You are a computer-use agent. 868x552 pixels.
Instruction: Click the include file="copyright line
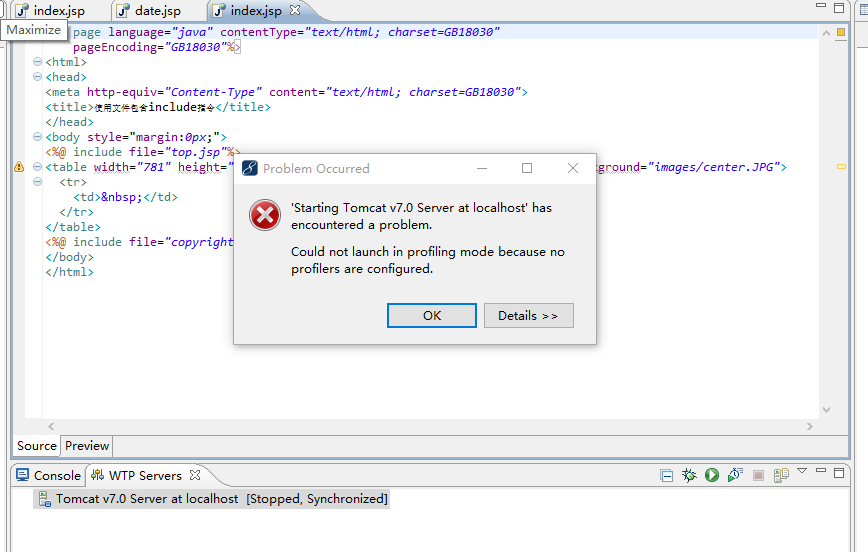[x=140, y=242]
